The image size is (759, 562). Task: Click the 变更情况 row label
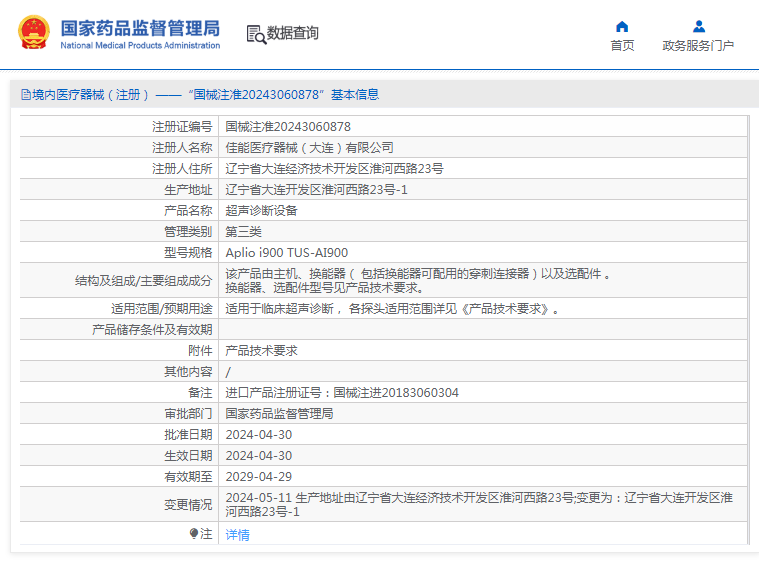(188, 505)
